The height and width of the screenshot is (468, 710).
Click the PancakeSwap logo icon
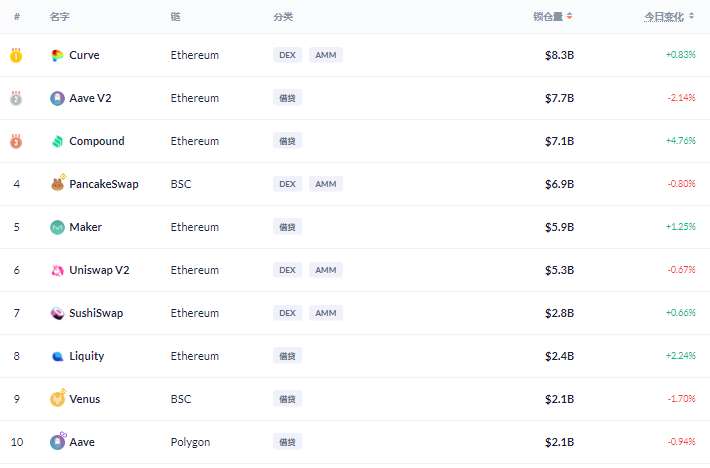pos(57,184)
